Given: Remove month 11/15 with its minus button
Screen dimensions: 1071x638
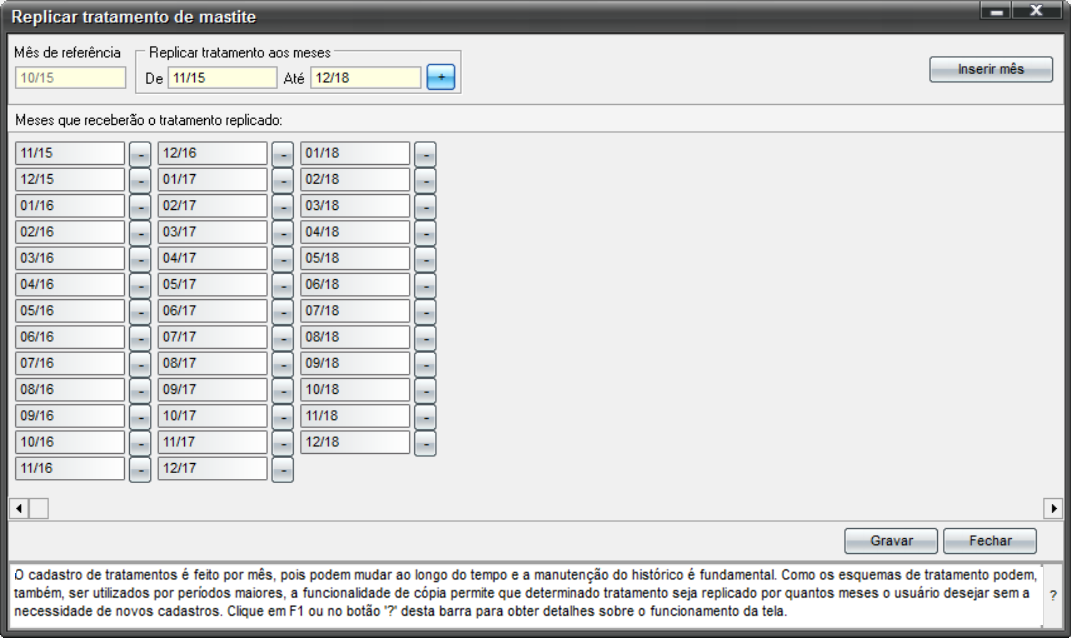Looking at the screenshot, I should pyautogui.click(x=140, y=154).
